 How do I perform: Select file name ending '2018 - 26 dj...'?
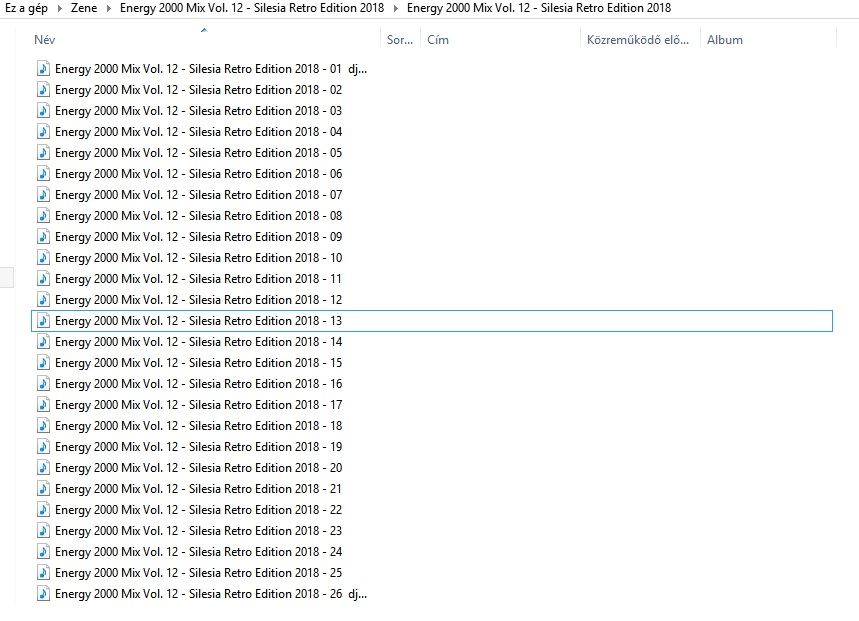pyautogui.click(x=211, y=594)
